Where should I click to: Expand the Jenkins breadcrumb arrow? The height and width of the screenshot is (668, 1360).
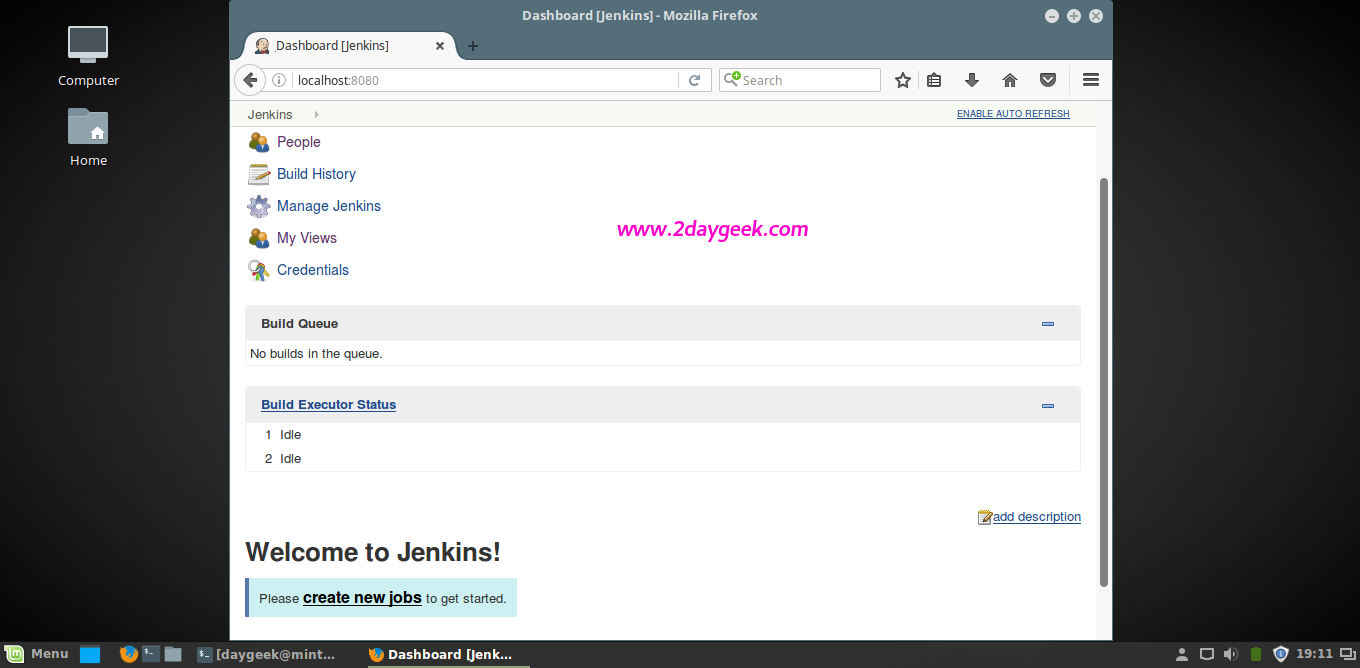coord(316,115)
